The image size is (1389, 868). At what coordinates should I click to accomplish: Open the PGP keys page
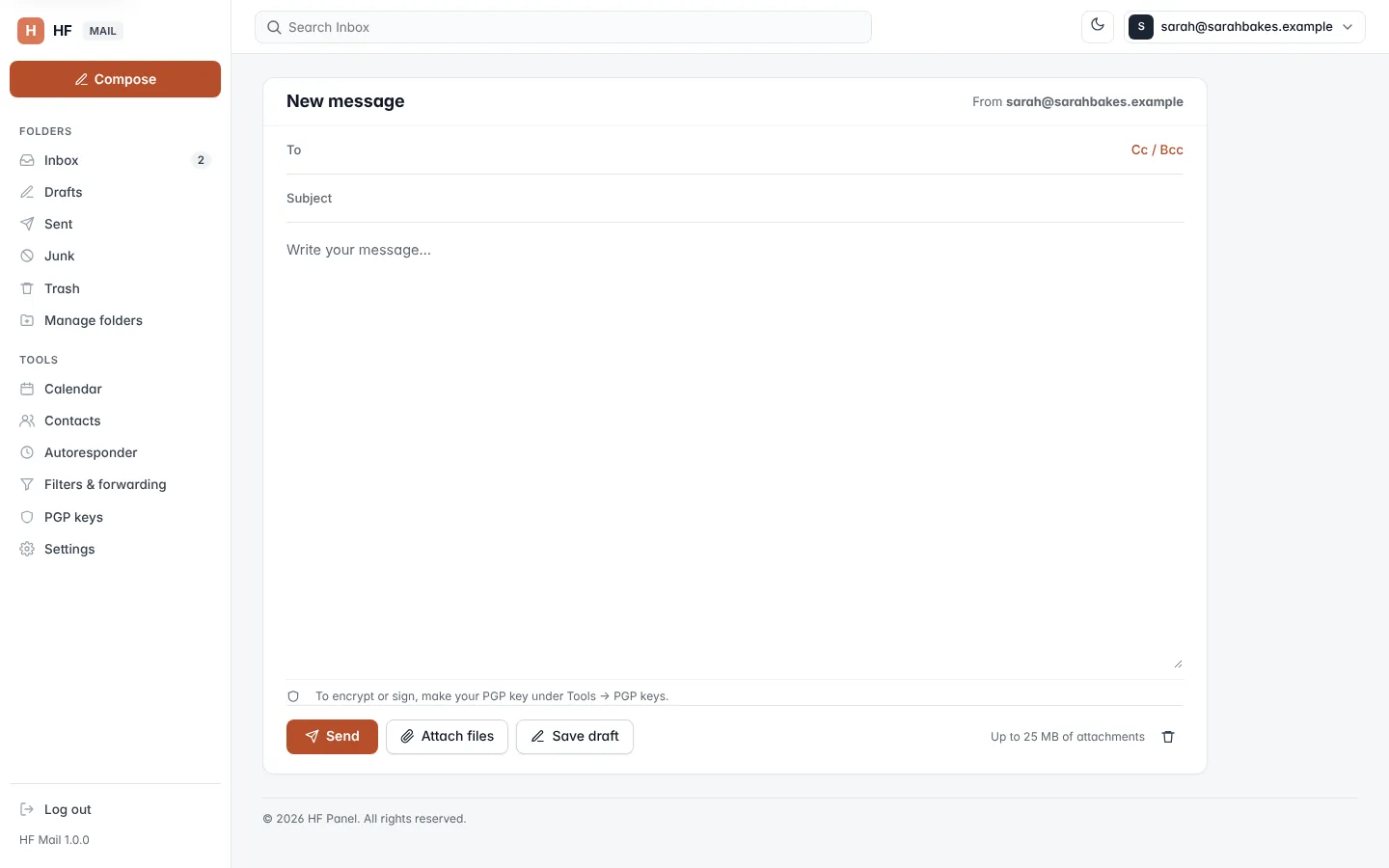pyautogui.click(x=115, y=517)
